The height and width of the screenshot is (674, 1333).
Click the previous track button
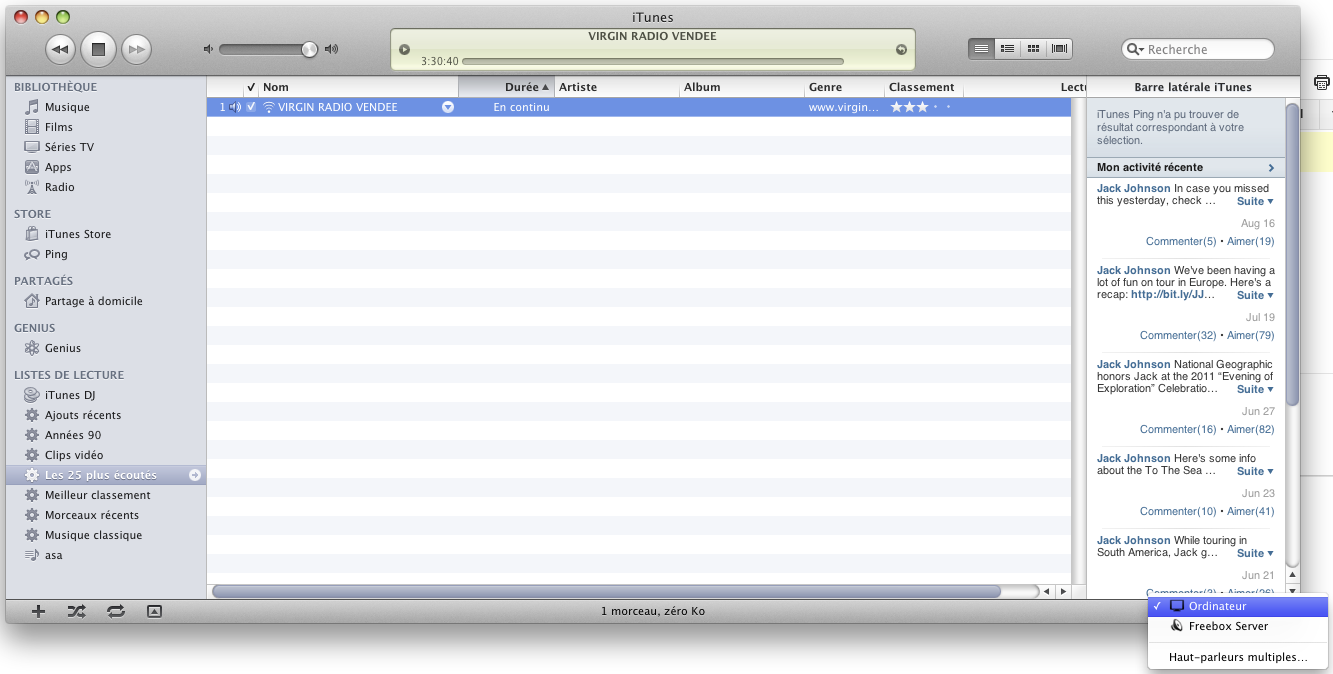click(x=60, y=48)
